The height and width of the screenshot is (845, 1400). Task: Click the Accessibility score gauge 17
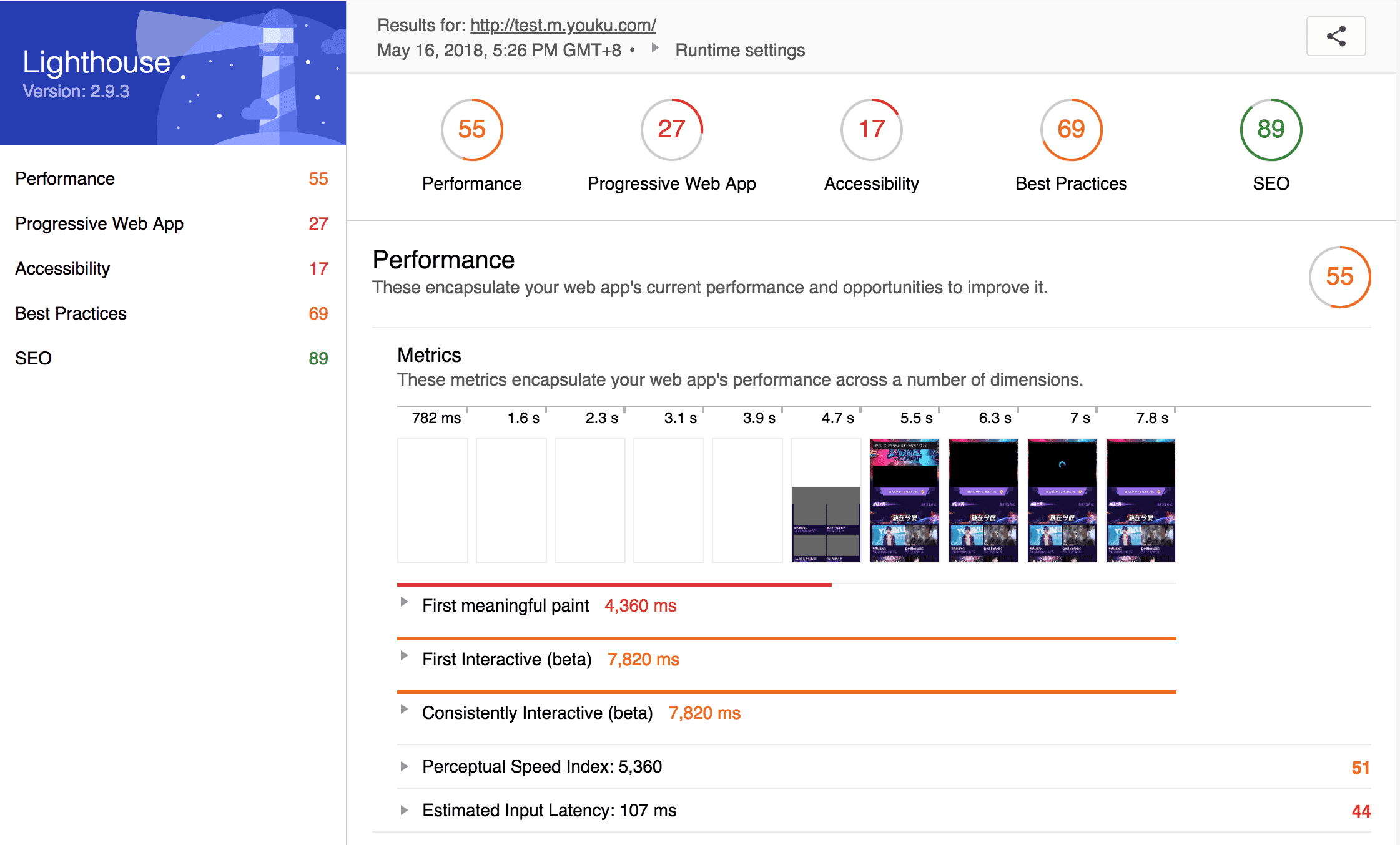[x=871, y=129]
